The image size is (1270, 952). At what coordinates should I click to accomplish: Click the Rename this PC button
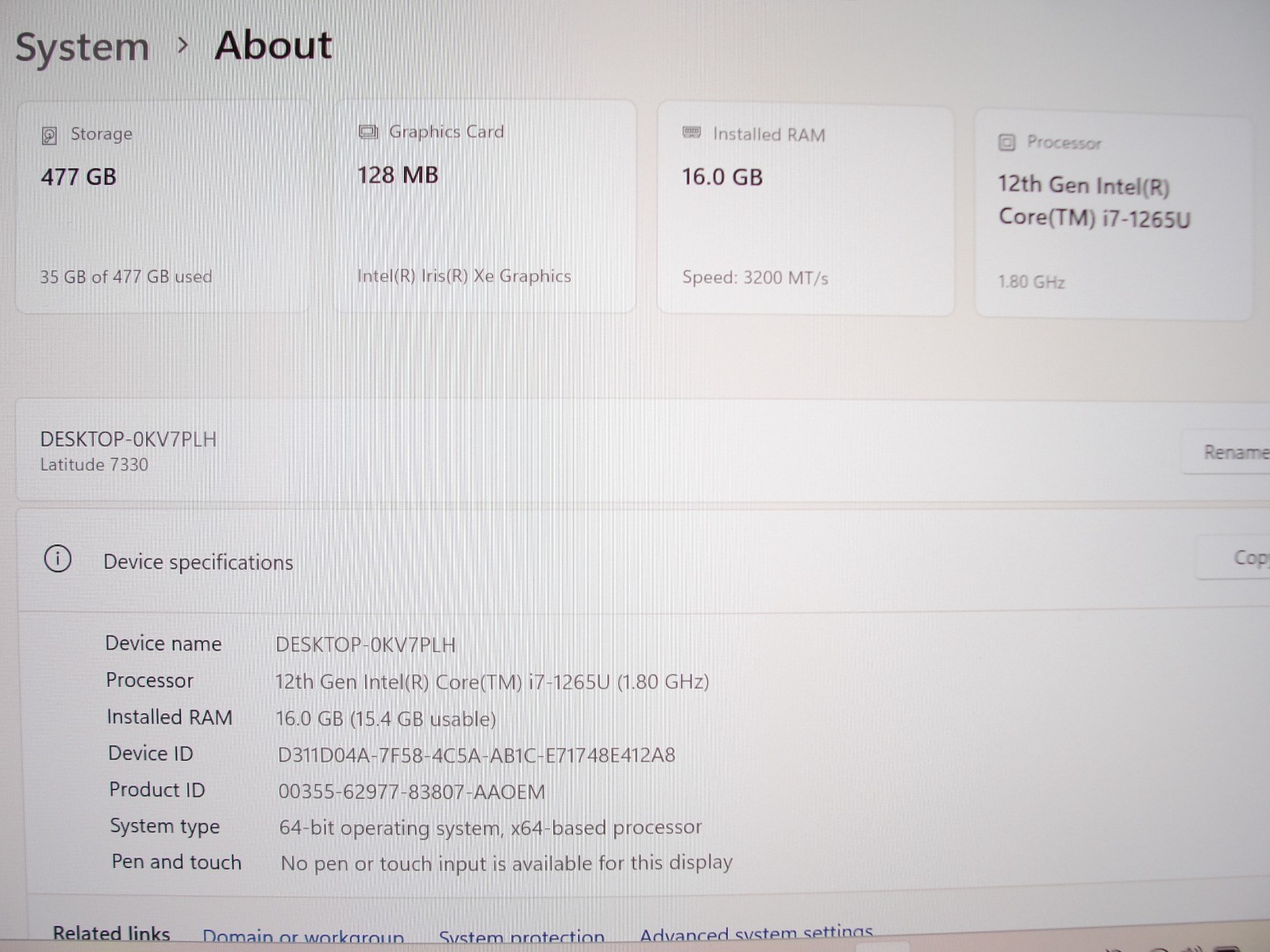click(1227, 452)
